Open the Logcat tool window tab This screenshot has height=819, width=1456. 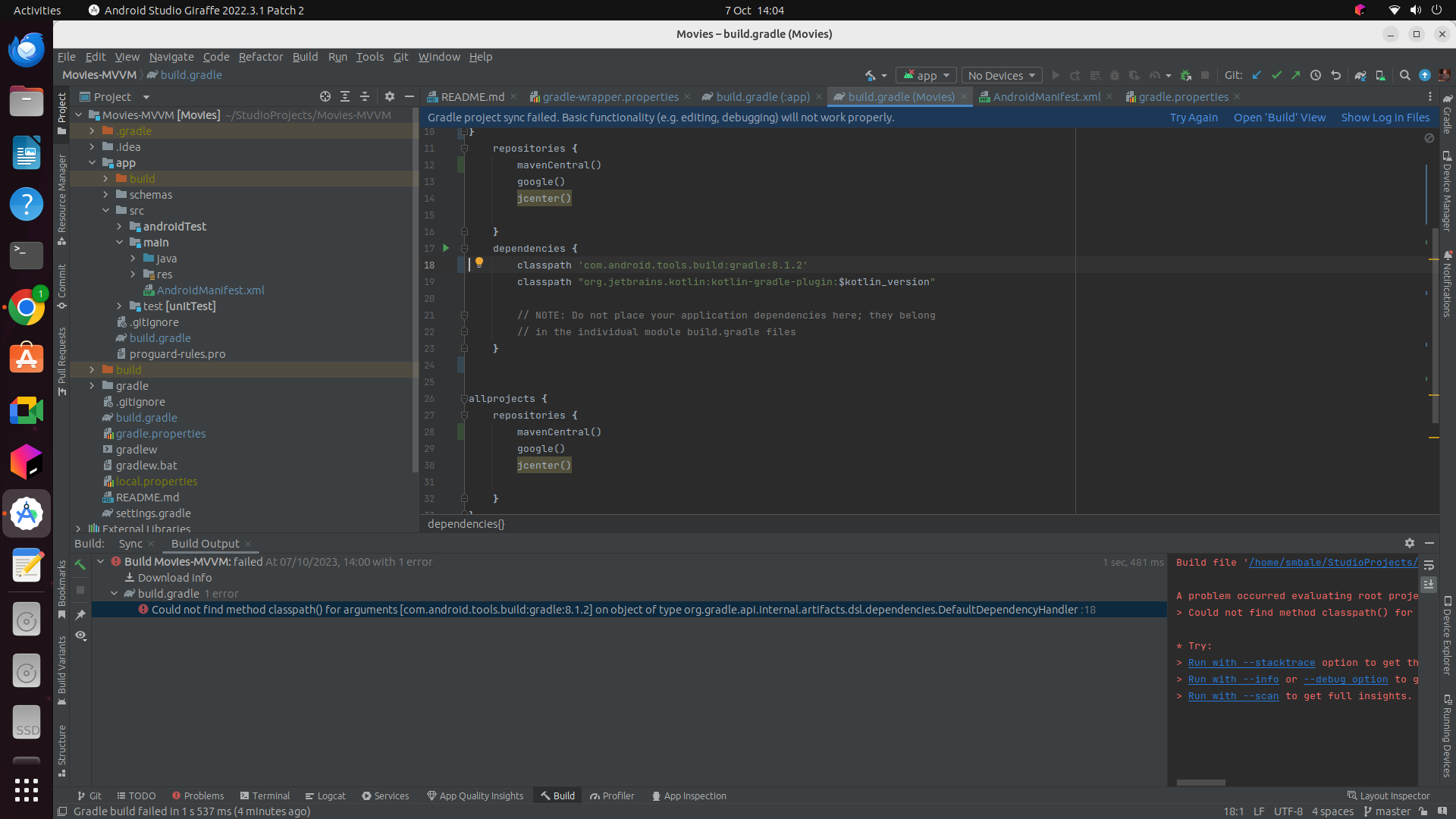click(x=325, y=795)
